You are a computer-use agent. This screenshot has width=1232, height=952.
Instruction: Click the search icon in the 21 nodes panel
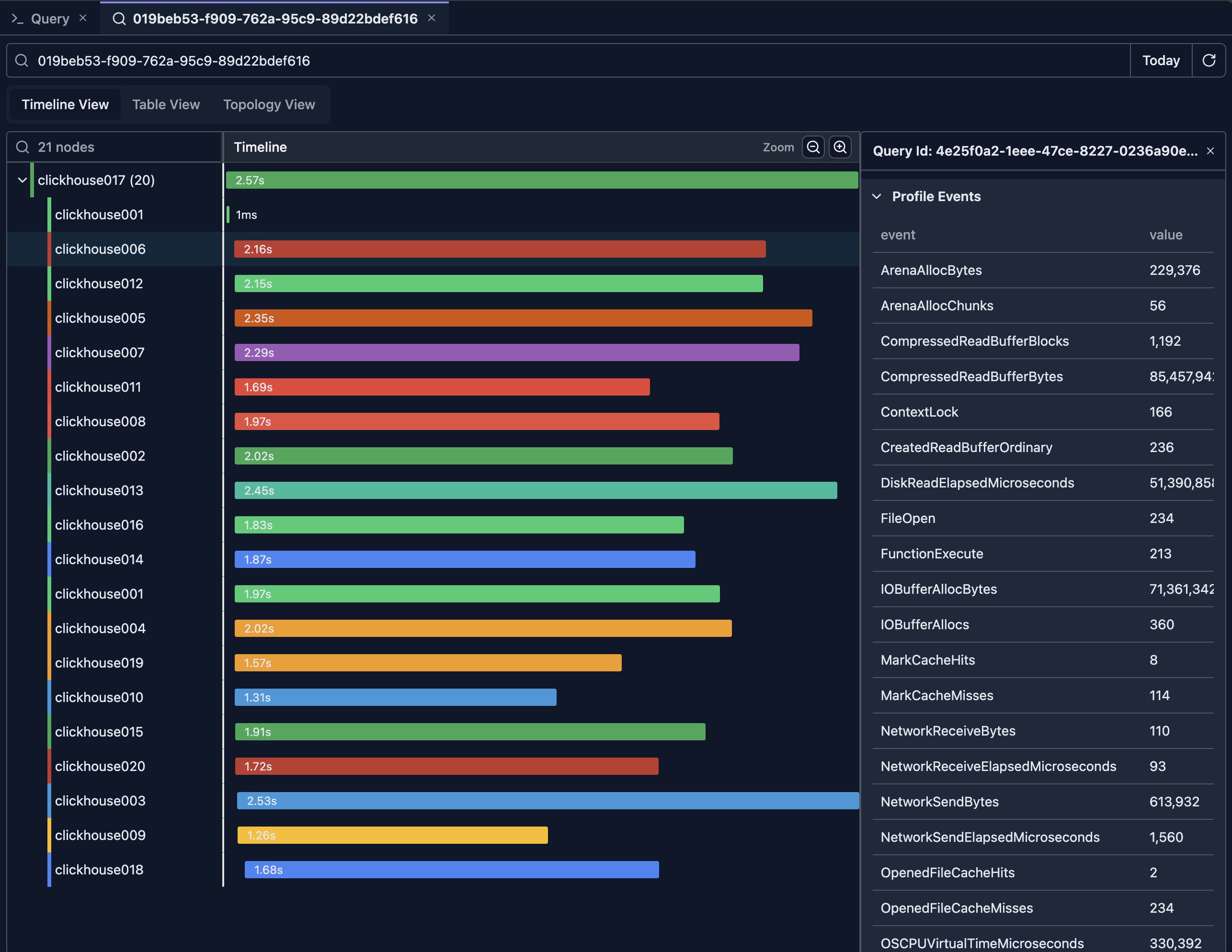pos(23,147)
